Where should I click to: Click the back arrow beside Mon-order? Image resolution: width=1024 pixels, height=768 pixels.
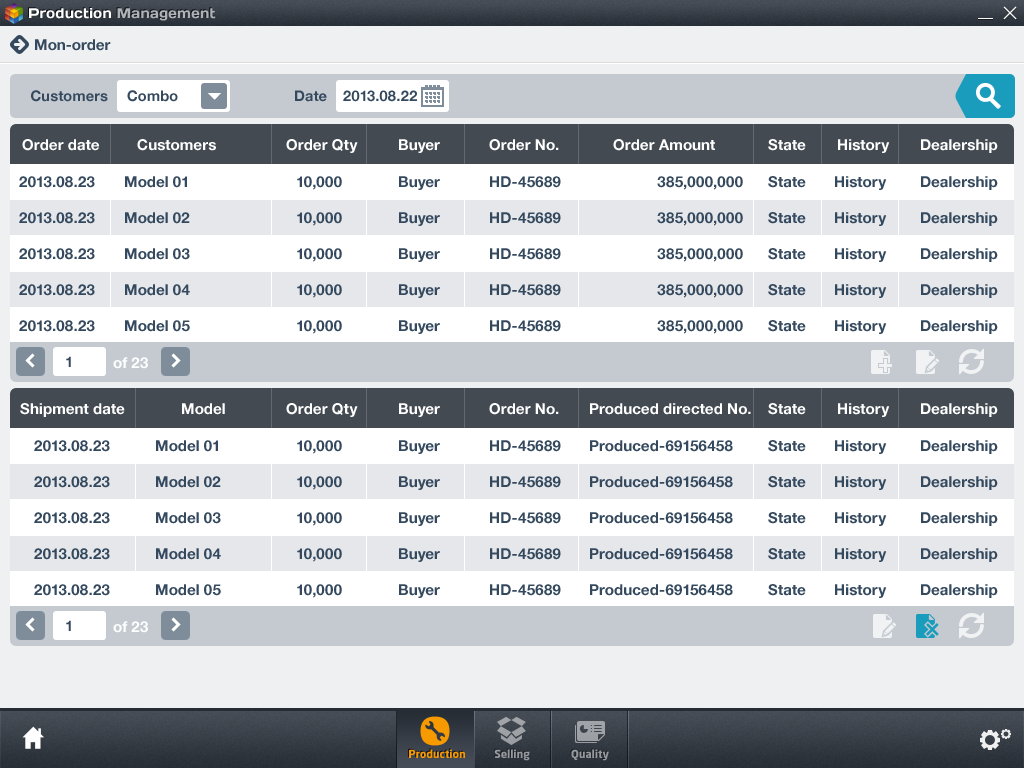[20, 44]
